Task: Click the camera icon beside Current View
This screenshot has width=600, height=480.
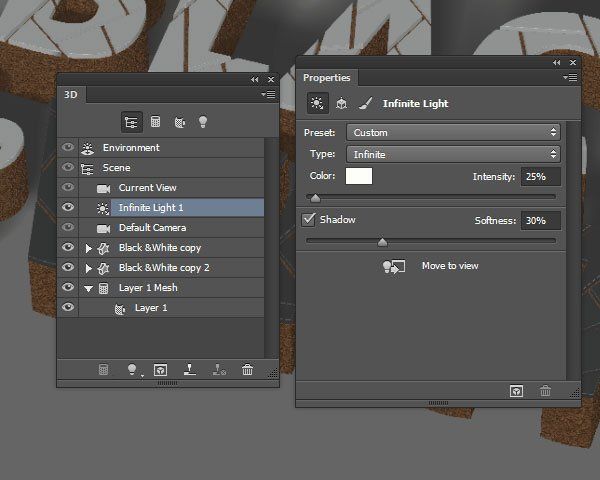Action: 103,189
